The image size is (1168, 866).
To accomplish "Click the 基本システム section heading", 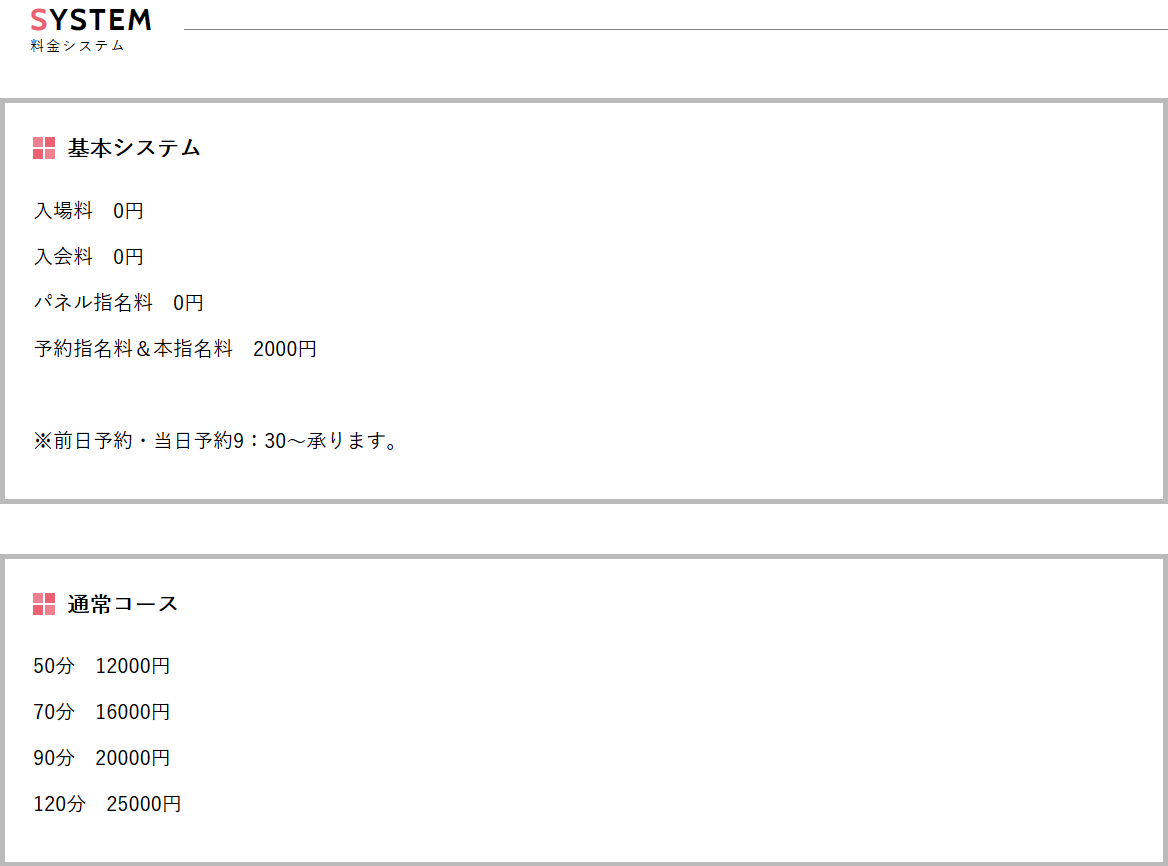I will (x=134, y=148).
